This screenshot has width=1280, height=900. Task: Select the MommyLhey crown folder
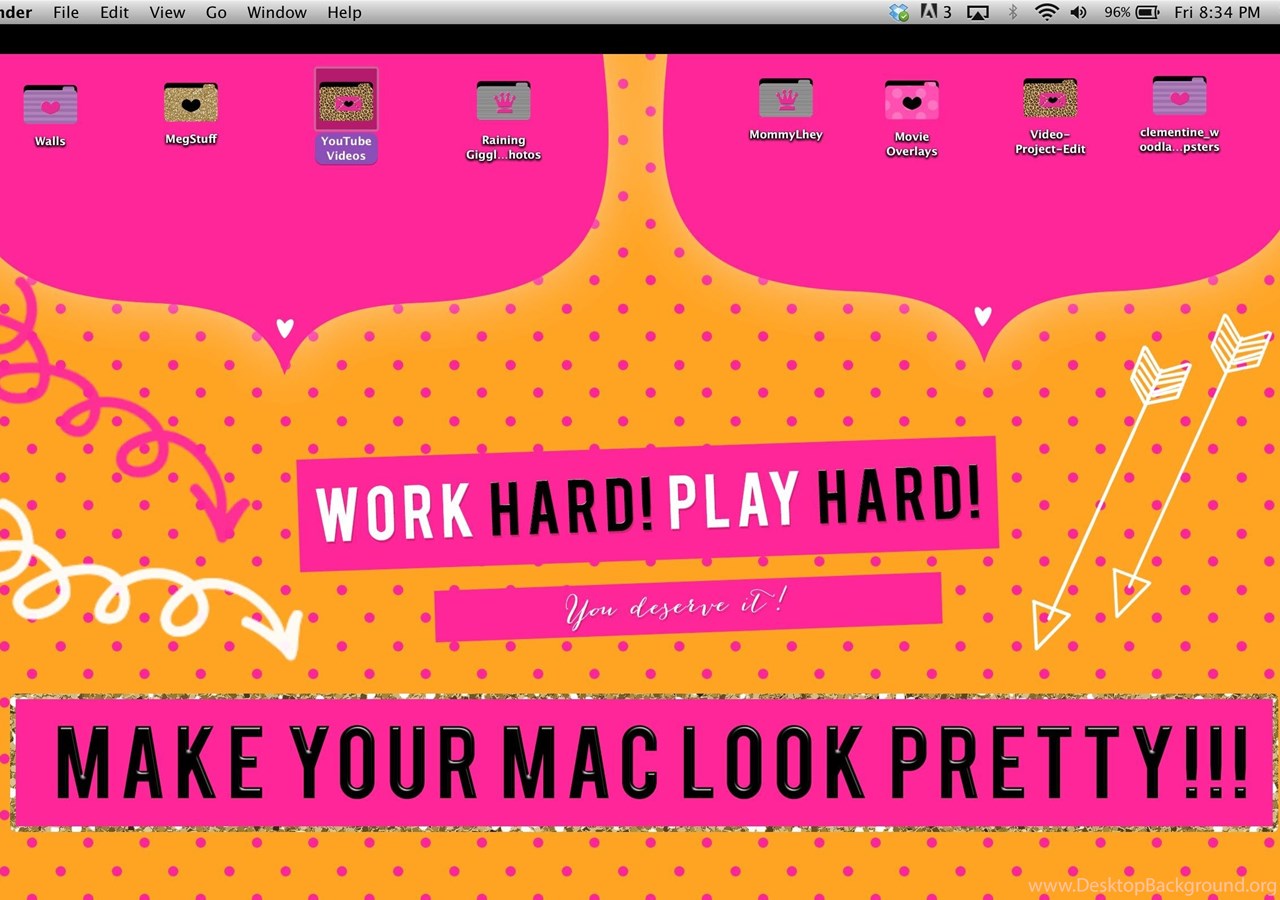tap(786, 98)
